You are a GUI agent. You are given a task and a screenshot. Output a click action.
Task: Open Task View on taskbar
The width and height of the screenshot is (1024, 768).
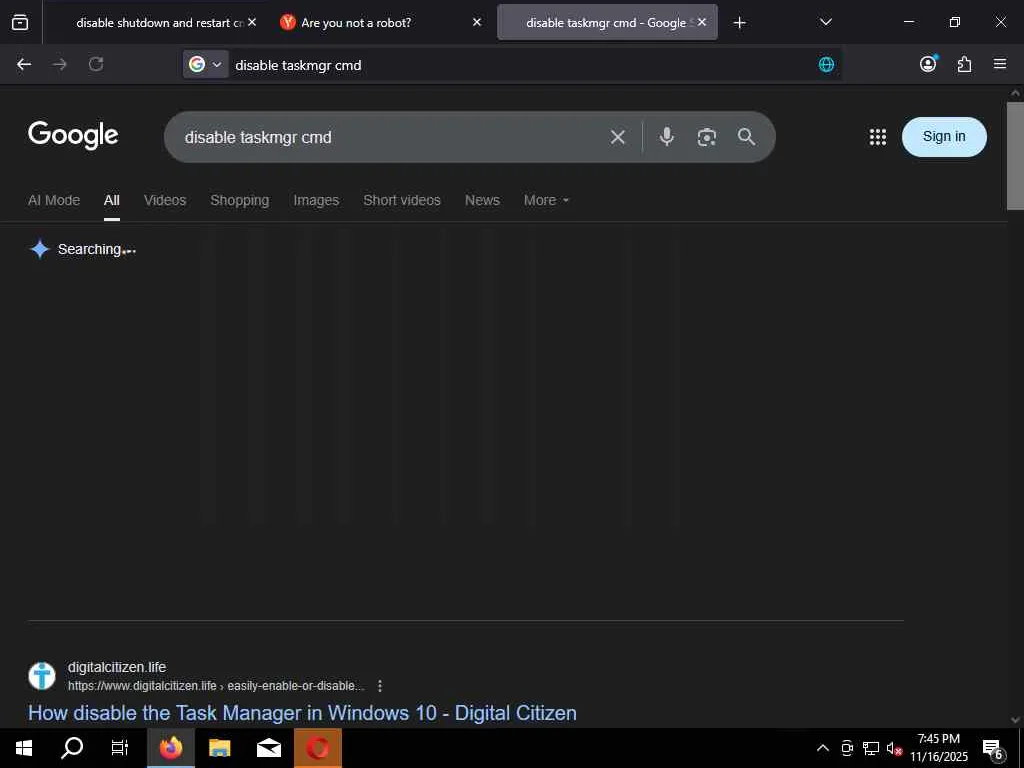click(120, 748)
